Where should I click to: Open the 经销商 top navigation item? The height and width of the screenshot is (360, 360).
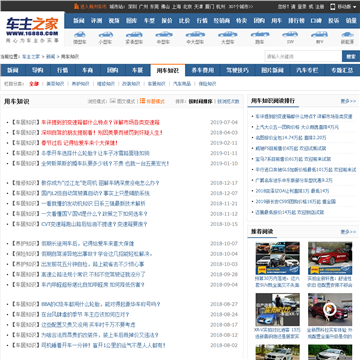pos(222,21)
